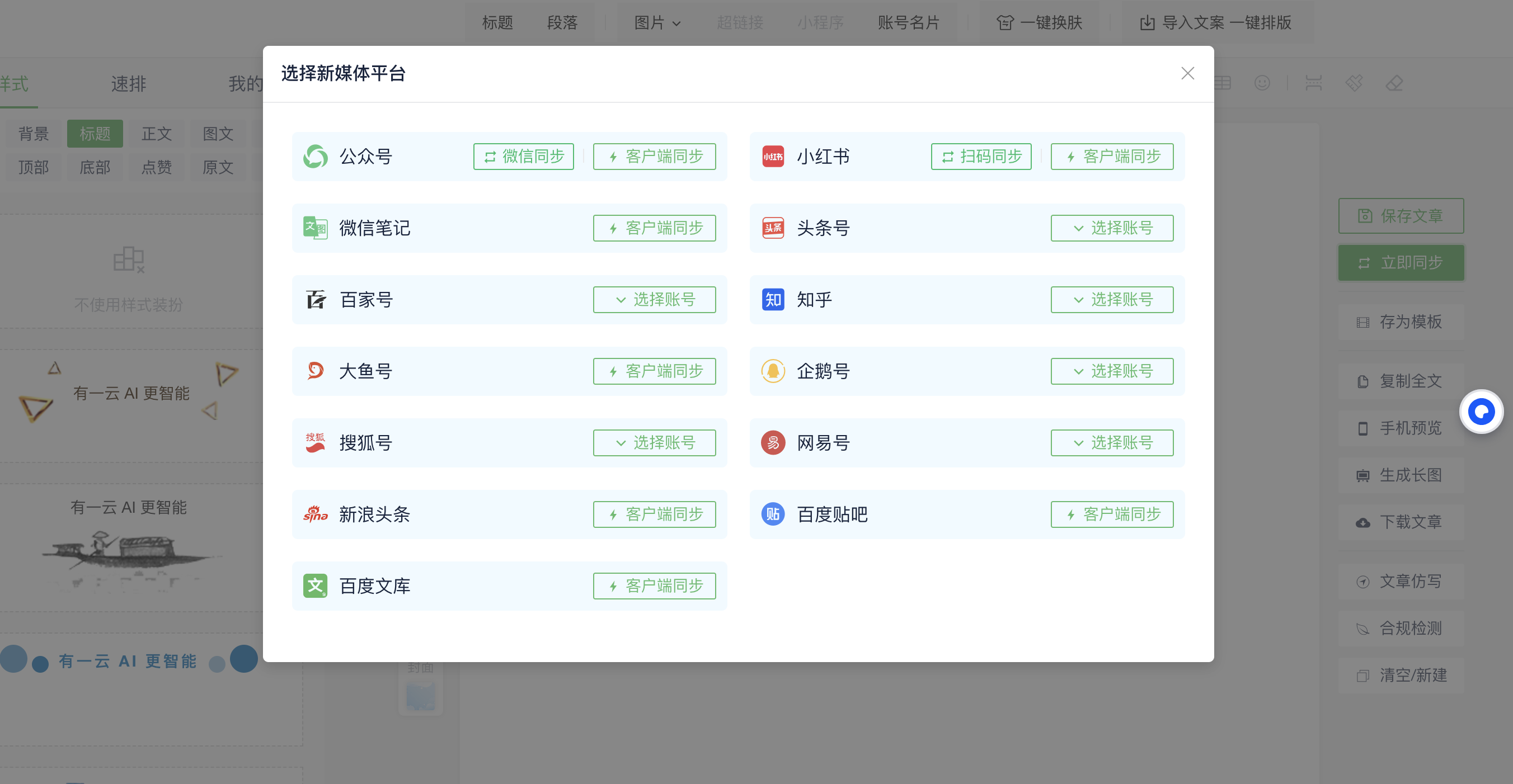Click 立即同步 green button
The width and height of the screenshot is (1513, 784).
click(x=1401, y=262)
